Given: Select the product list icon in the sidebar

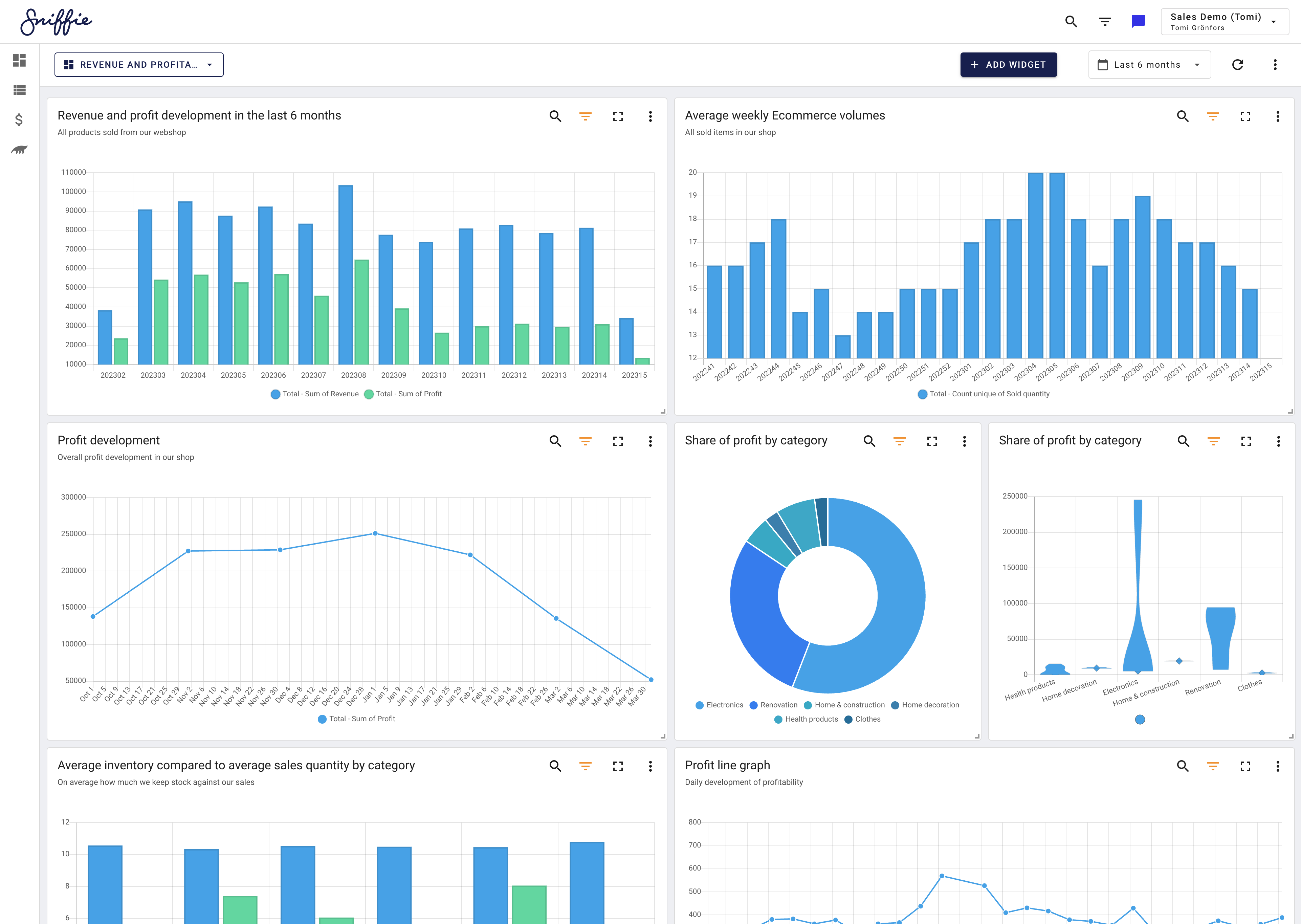Looking at the screenshot, I should click(19, 90).
